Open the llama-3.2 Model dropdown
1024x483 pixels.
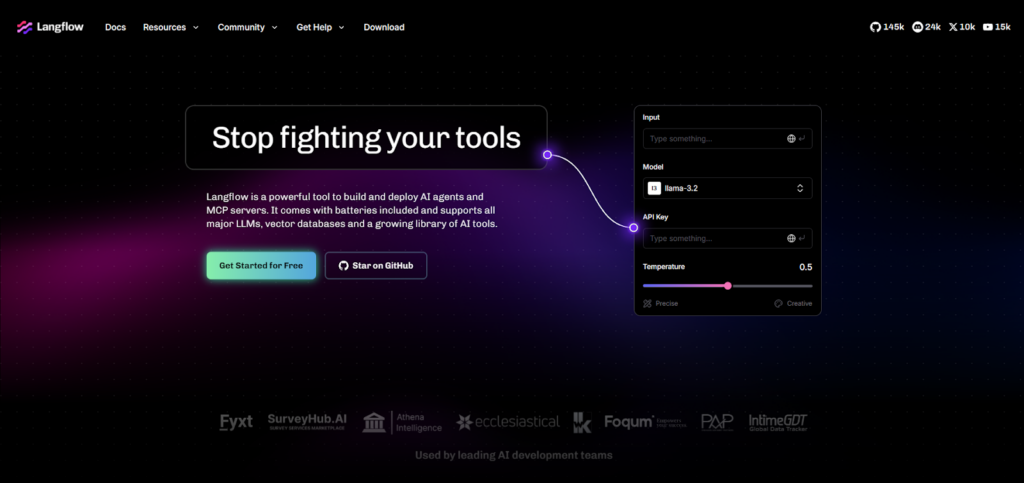click(x=728, y=189)
